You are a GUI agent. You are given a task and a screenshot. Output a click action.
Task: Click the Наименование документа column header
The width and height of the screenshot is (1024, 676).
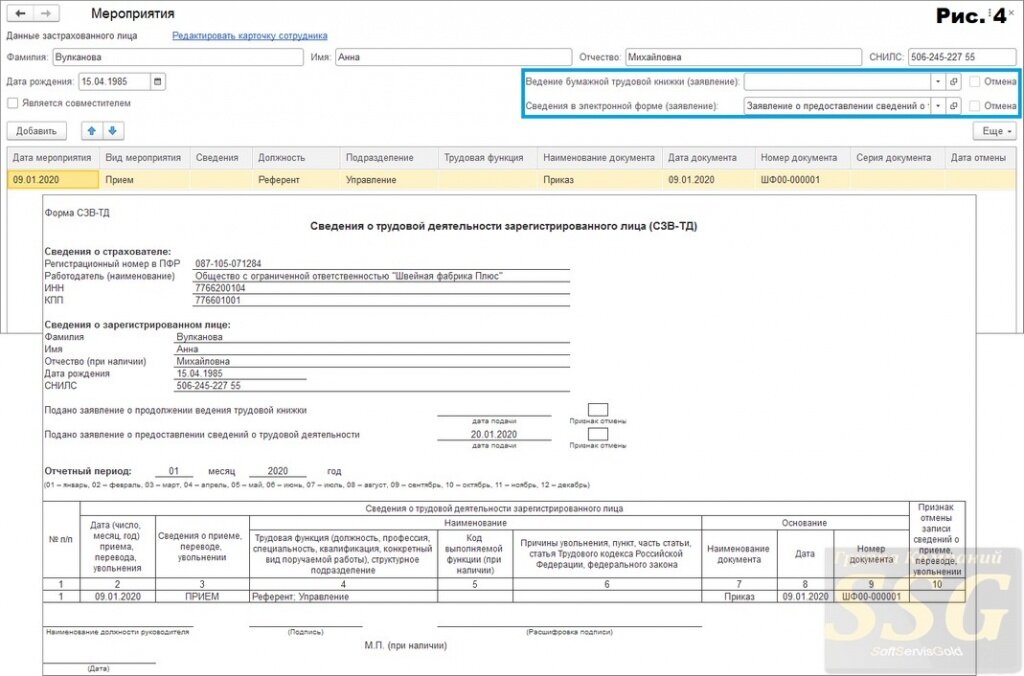(599, 157)
